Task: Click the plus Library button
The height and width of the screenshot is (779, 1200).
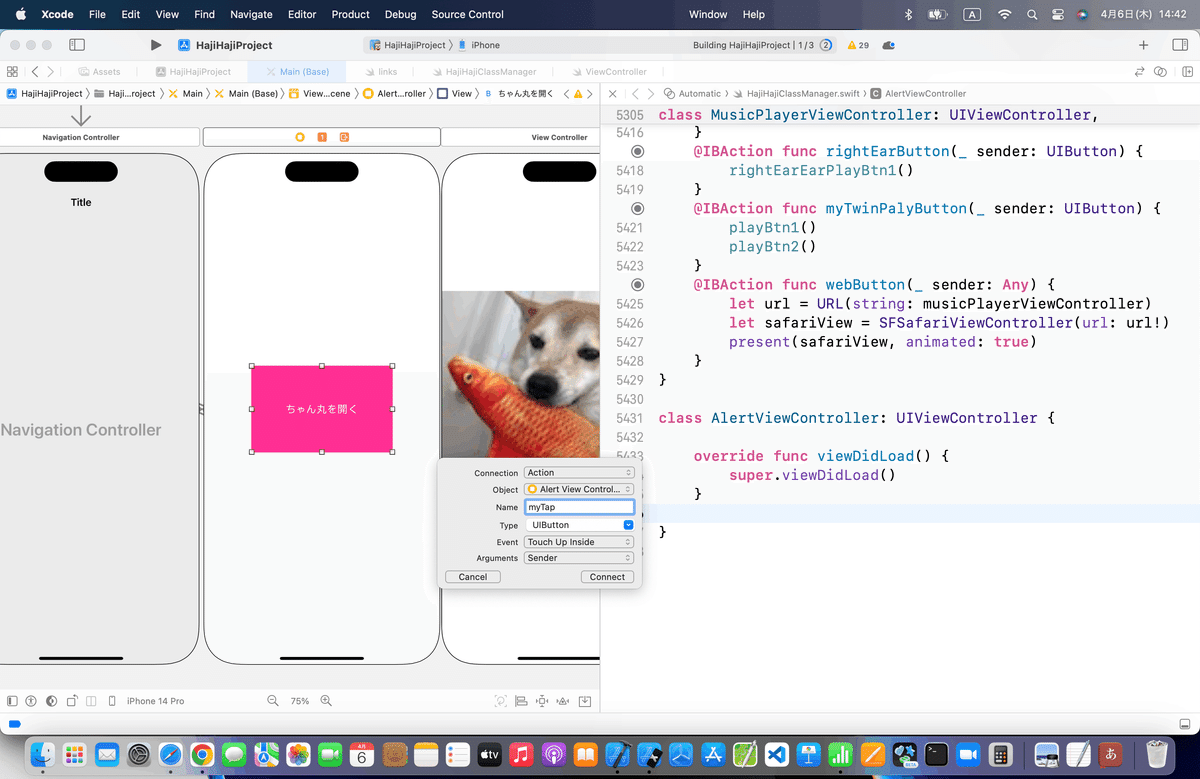Action: click(x=1143, y=45)
